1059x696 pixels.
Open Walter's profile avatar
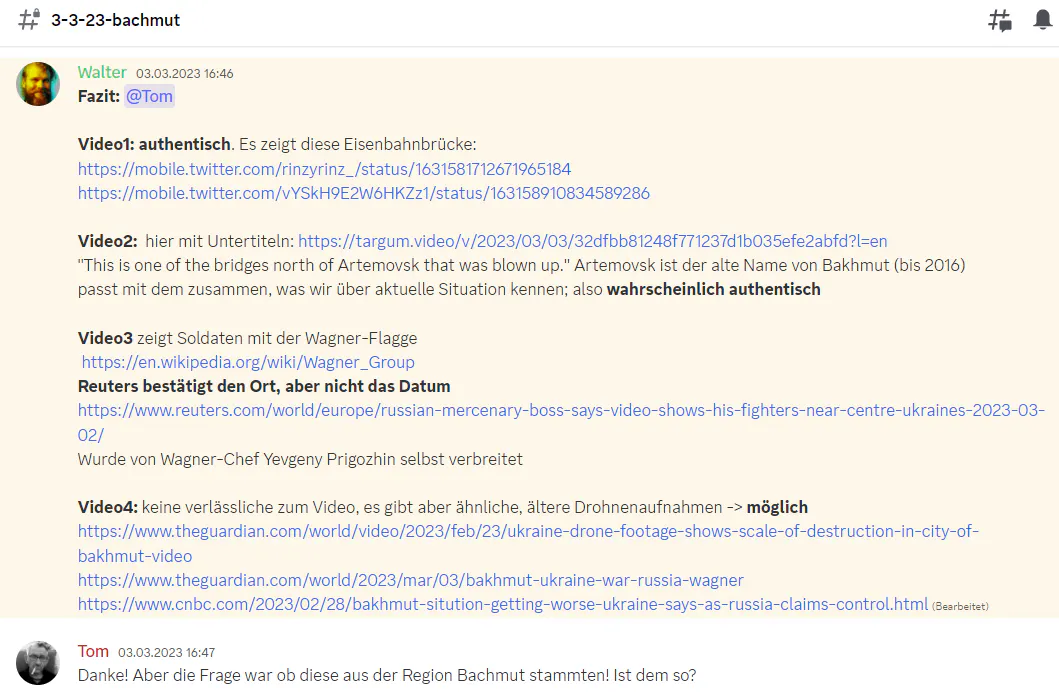[x=38, y=84]
